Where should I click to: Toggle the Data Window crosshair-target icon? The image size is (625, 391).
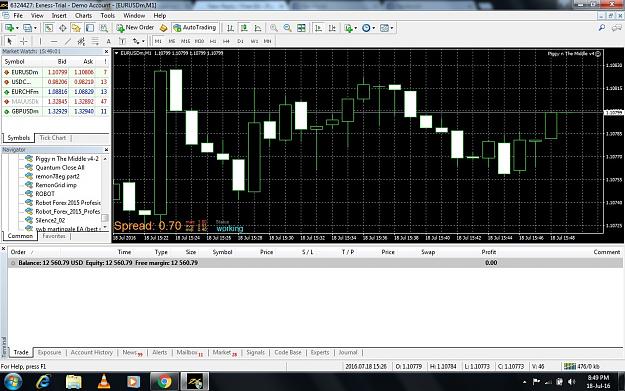(63, 28)
